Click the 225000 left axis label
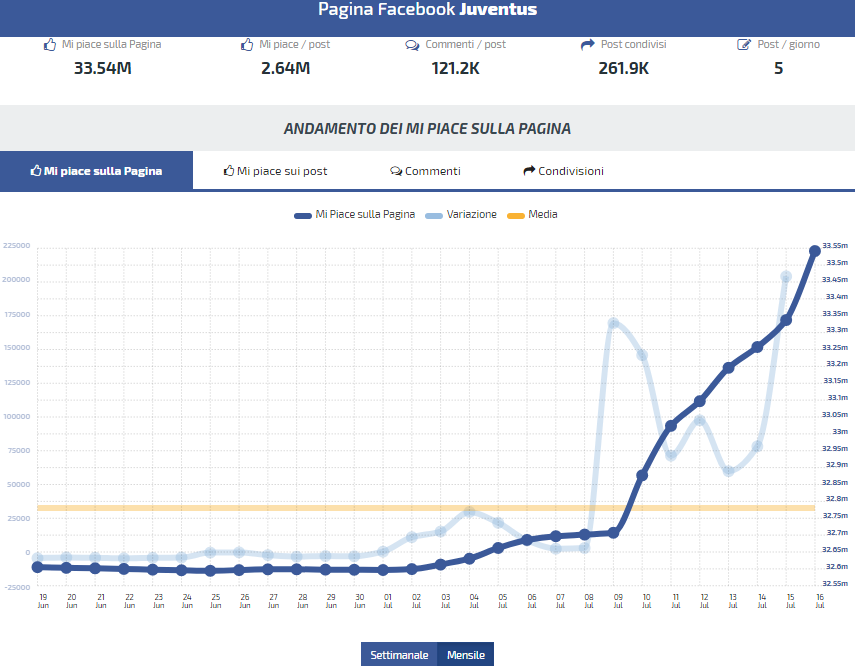The width and height of the screenshot is (855, 666). (16, 245)
